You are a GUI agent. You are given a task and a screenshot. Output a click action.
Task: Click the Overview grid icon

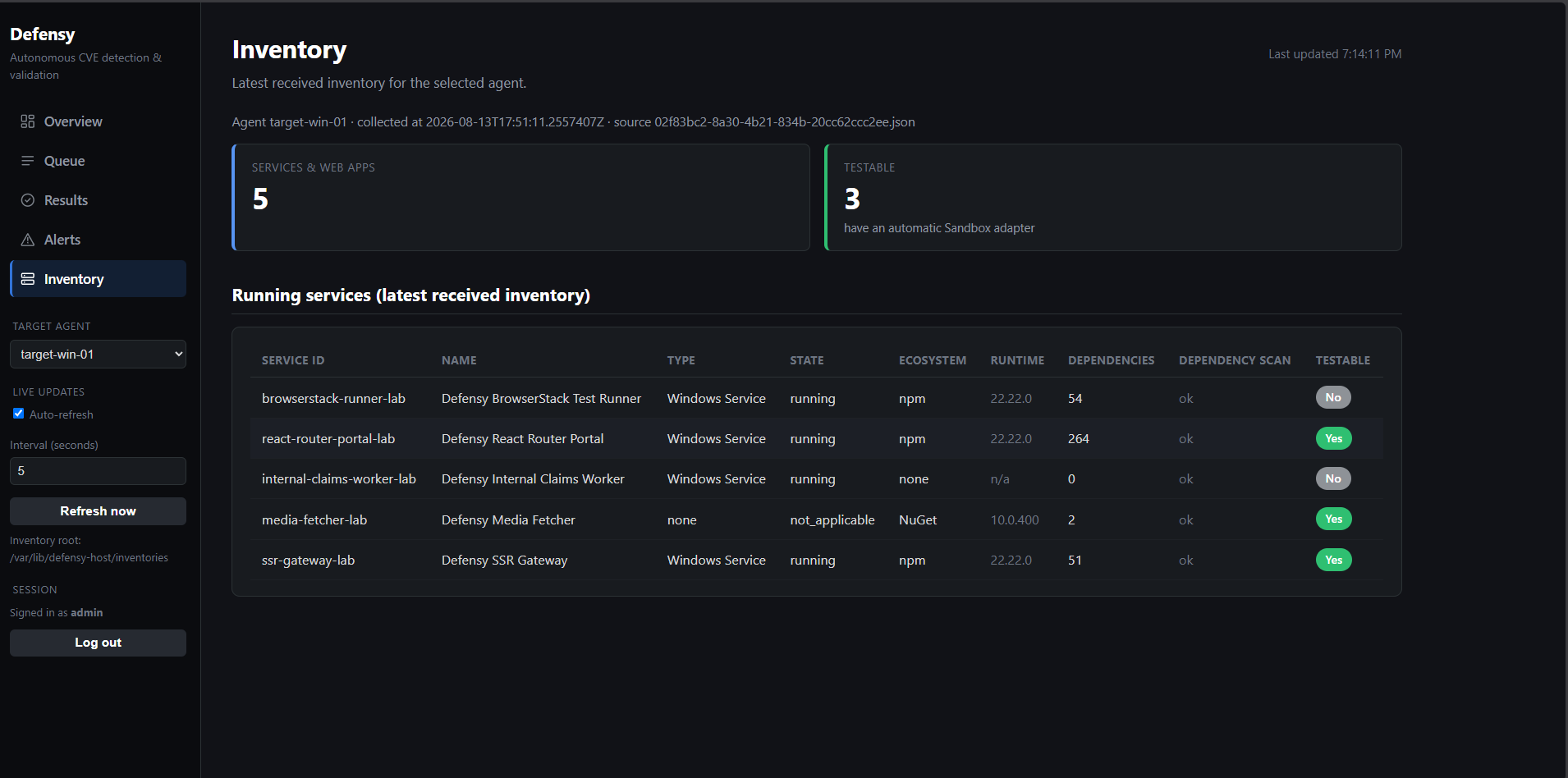pyautogui.click(x=28, y=121)
